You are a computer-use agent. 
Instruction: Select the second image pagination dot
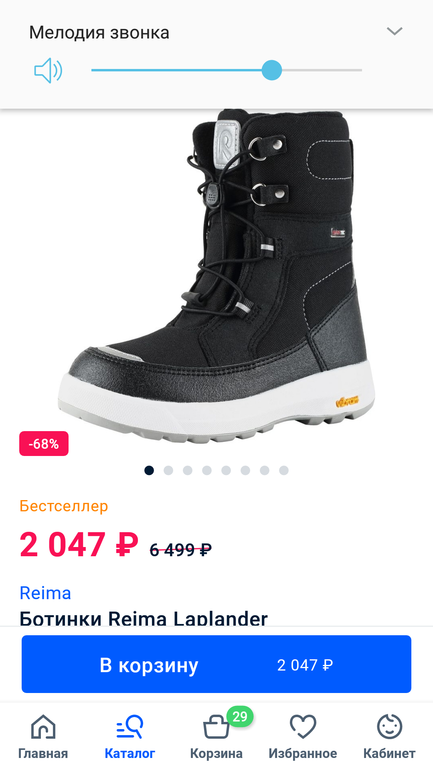click(168, 470)
